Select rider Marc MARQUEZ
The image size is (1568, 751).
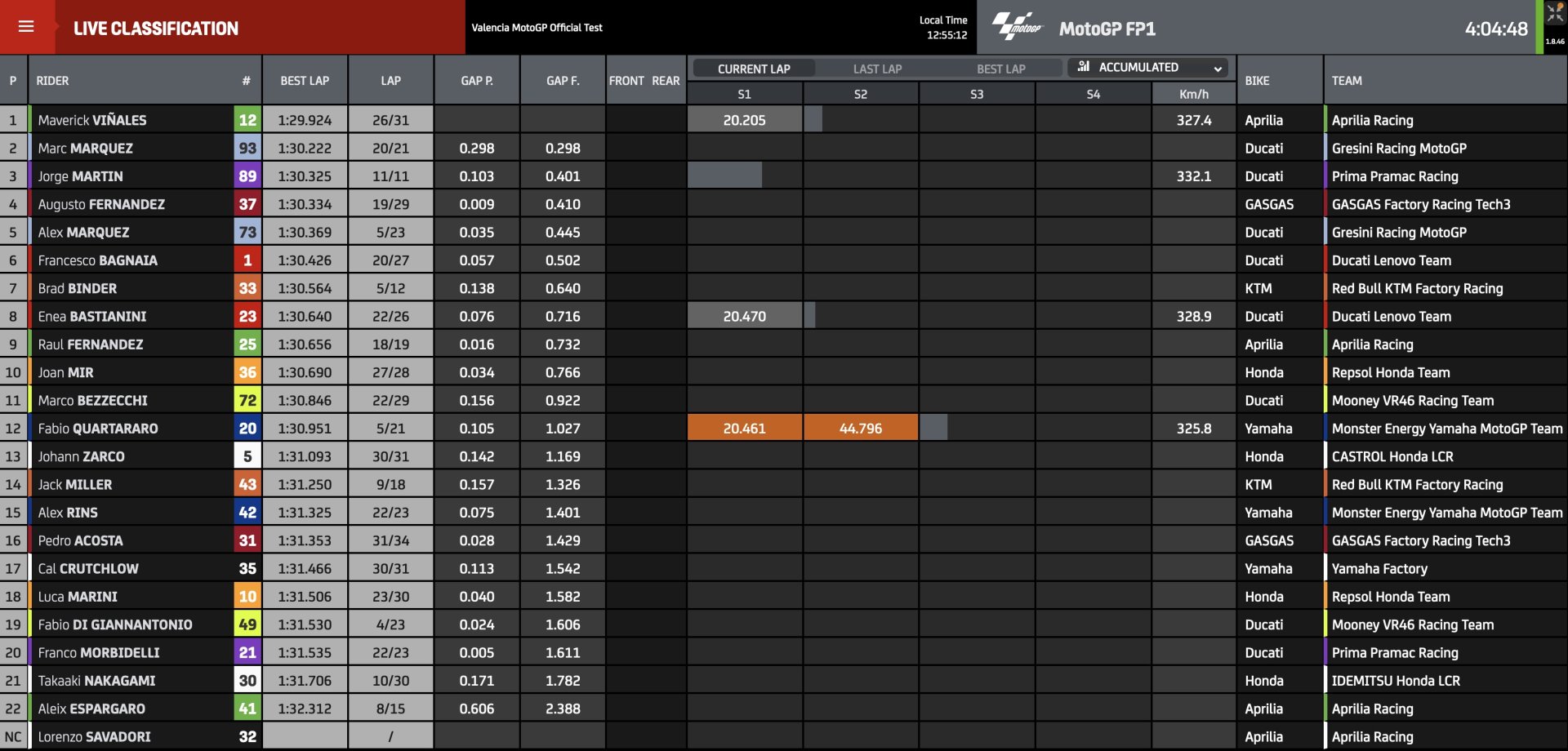point(85,148)
